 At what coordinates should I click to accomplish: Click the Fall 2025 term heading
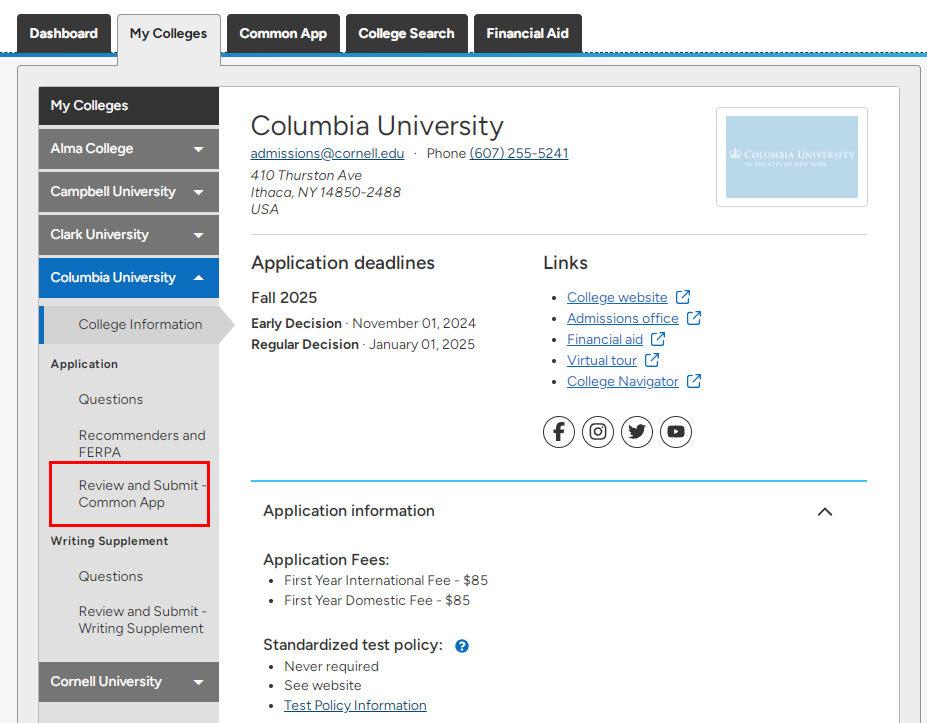pyautogui.click(x=284, y=297)
